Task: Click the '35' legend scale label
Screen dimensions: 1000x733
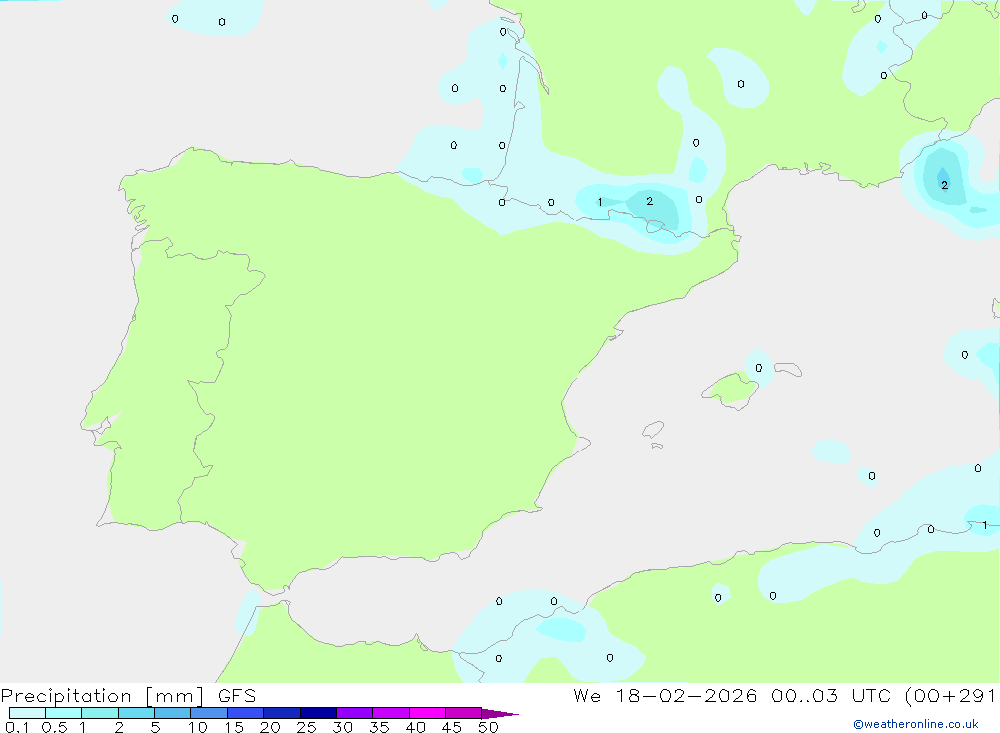Action: pyautogui.click(x=379, y=727)
